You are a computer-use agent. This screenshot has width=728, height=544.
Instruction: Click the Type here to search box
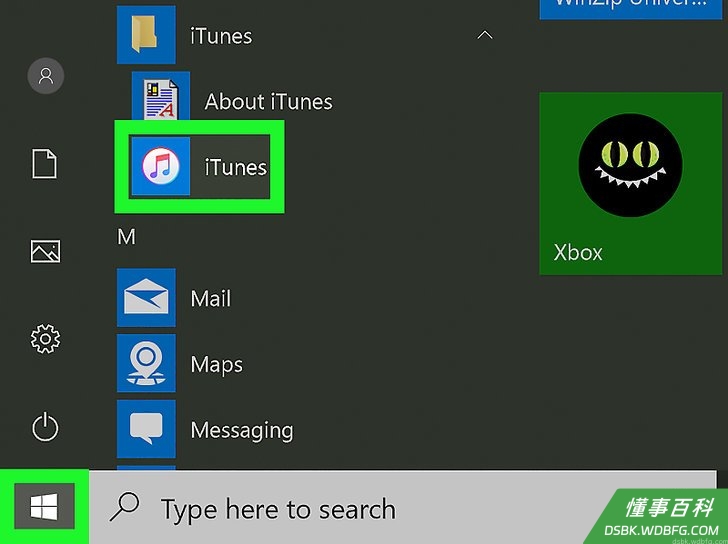coord(402,508)
